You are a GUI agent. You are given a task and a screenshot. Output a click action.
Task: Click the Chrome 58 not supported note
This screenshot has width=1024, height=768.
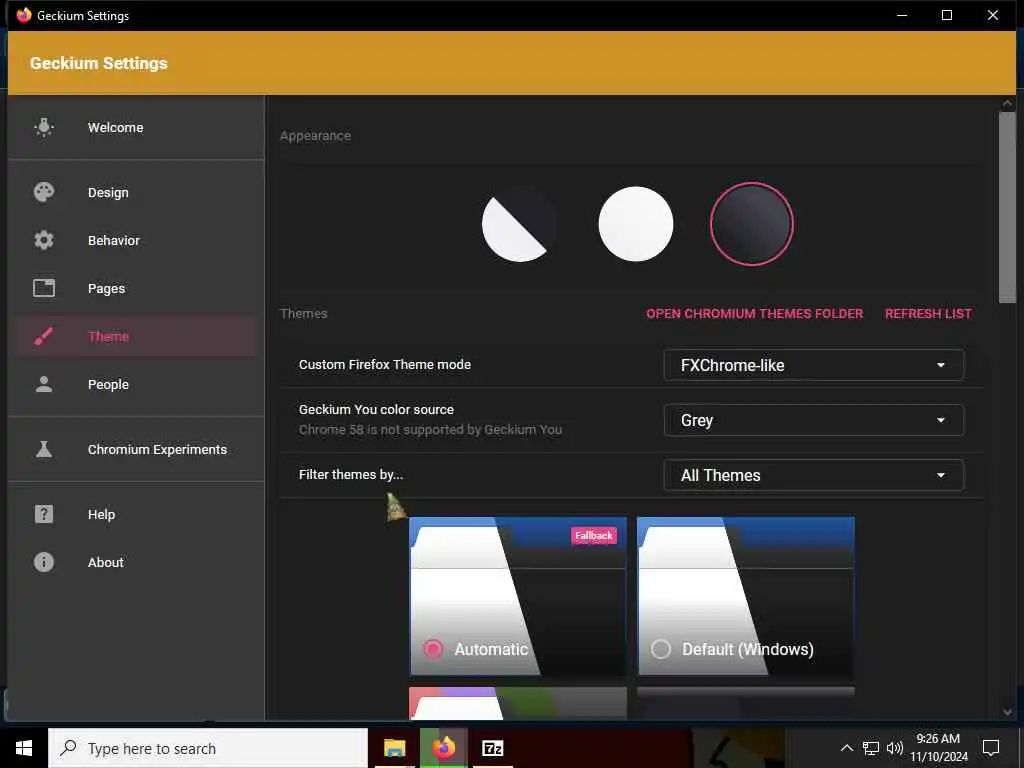click(430, 429)
